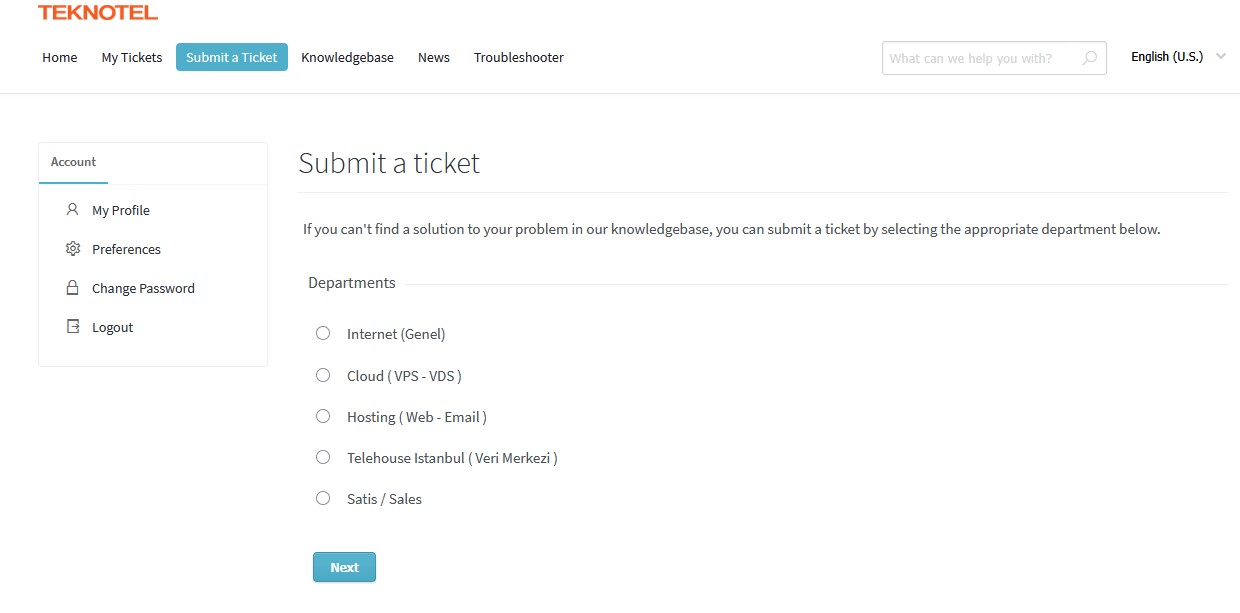The width and height of the screenshot is (1240, 613).
Task: Click the Change Password lock icon
Action: coord(72,288)
